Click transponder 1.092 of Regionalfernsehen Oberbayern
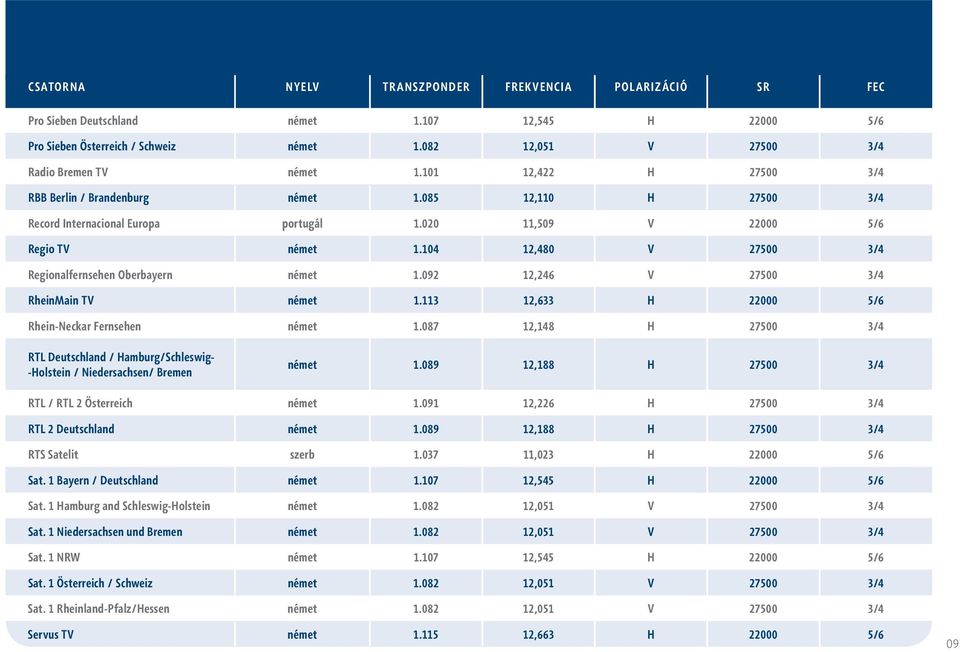Viewport: 960px width, 652px height. pyautogui.click(x=426, y=275)
